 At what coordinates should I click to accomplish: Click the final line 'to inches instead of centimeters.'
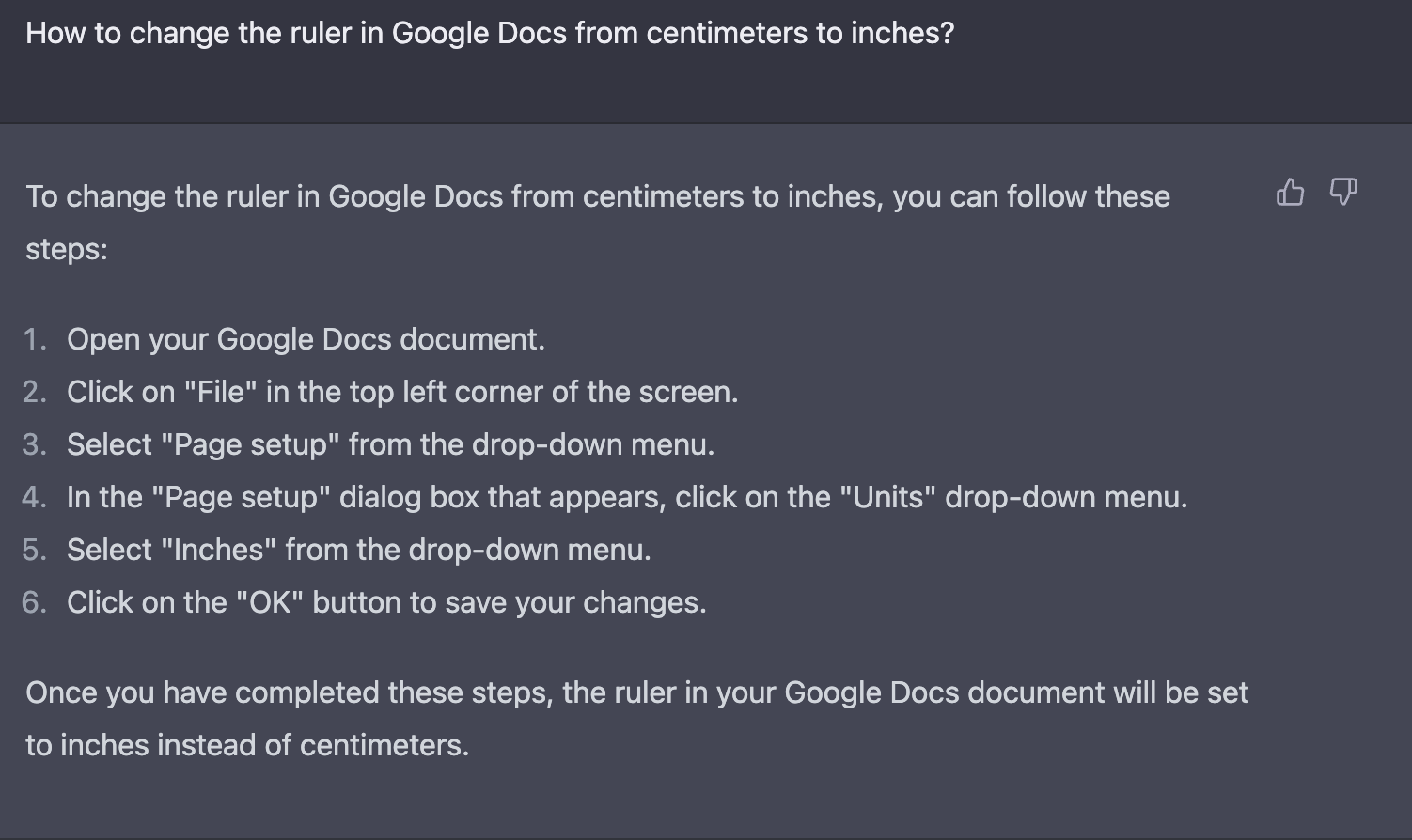coord(247,745)
